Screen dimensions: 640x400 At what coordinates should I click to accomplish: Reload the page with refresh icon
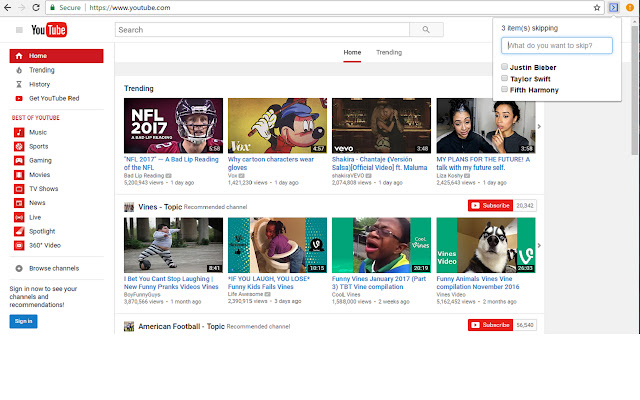pyautogui.click(x=36, y=7)
